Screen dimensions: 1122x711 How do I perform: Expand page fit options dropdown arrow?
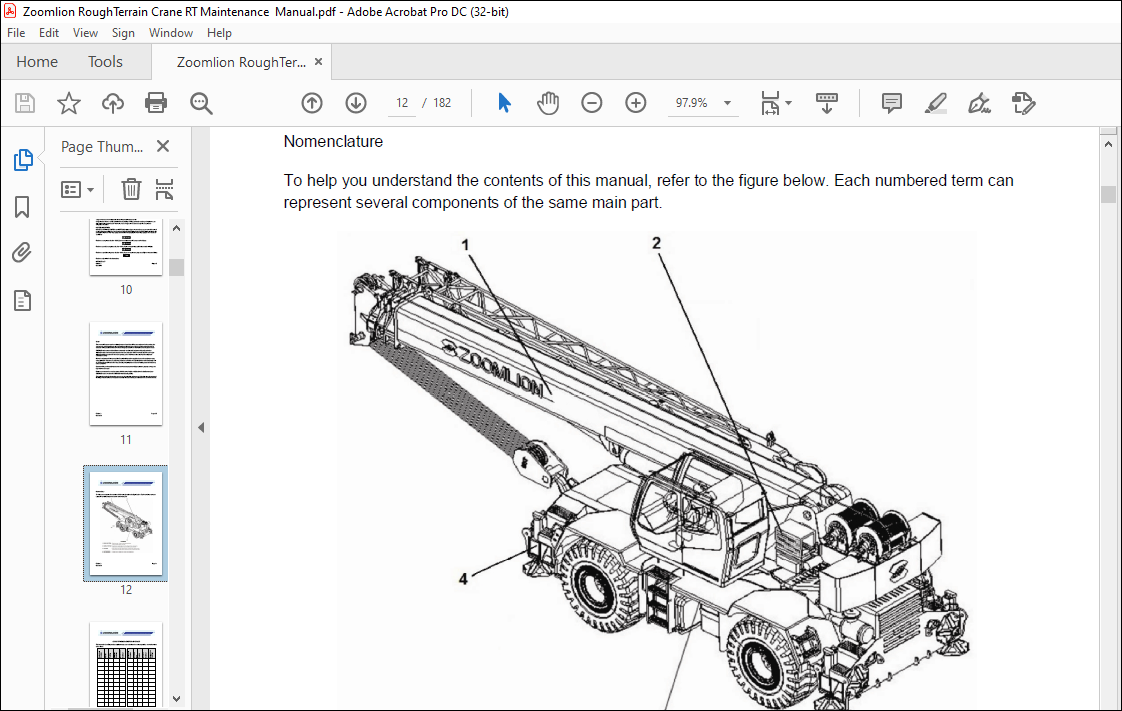pos(789,103)
